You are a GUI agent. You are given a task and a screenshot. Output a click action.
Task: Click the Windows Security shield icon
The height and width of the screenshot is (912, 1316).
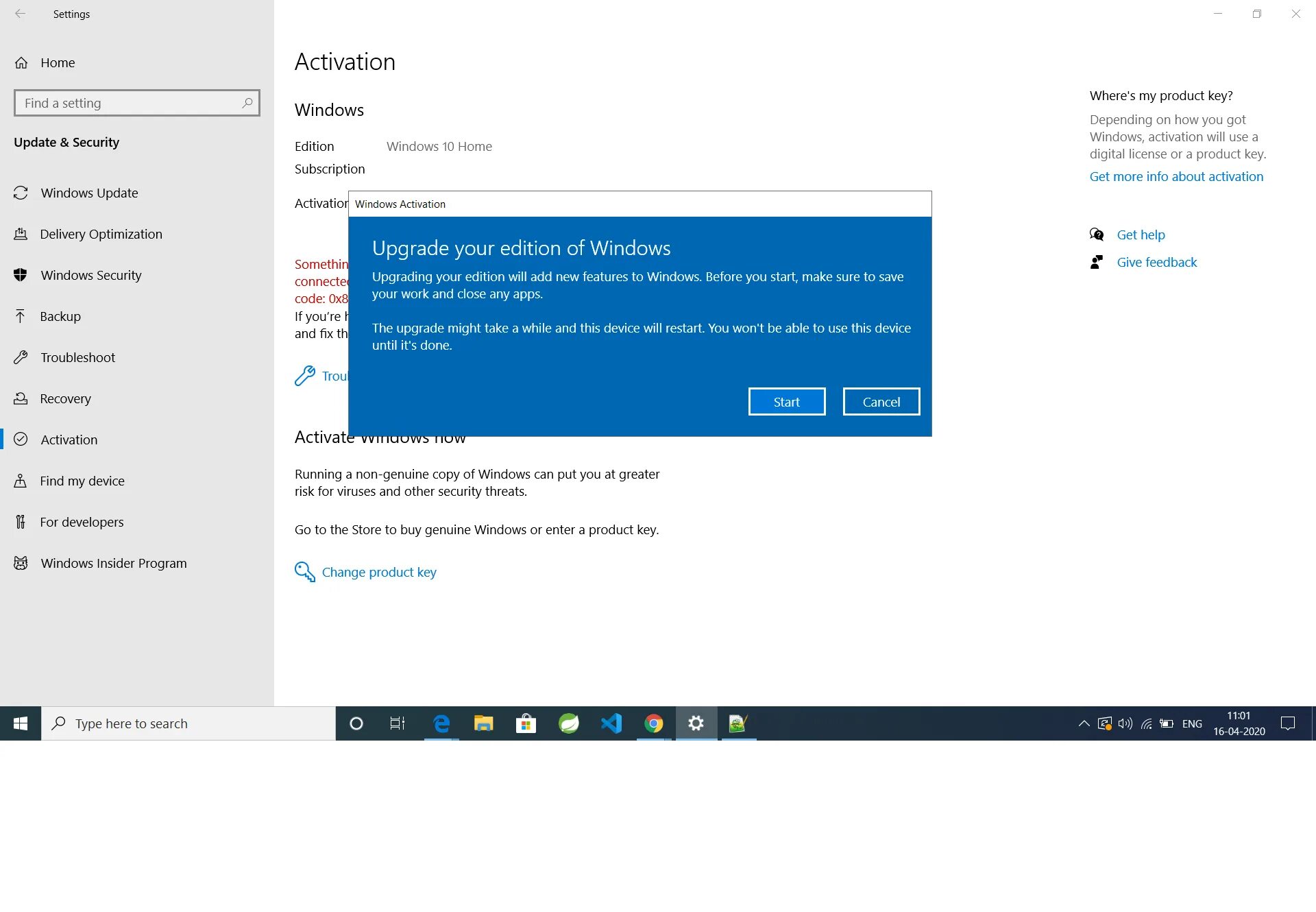pyautogui.click(x=21, y=275)
